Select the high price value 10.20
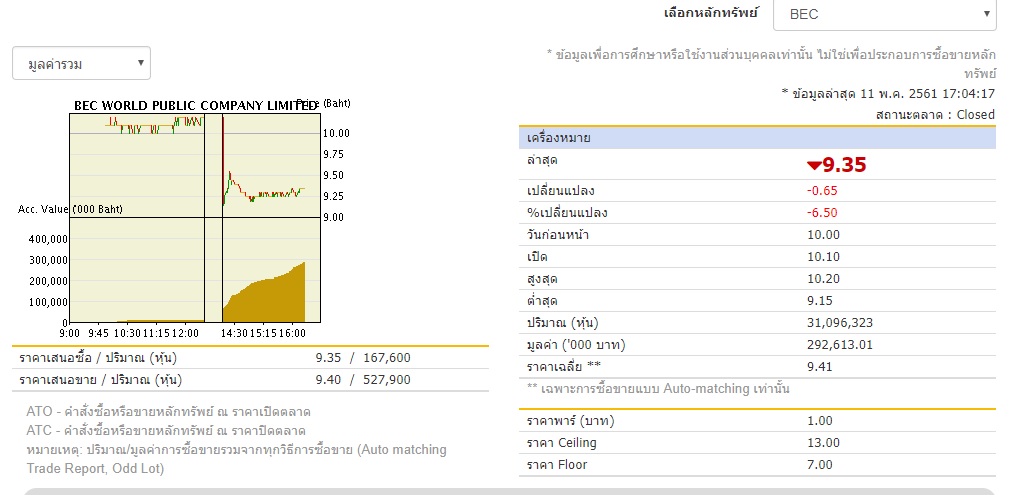This screenshot has width=1029, height=495. pyautogui.click(x=824, y=279)
